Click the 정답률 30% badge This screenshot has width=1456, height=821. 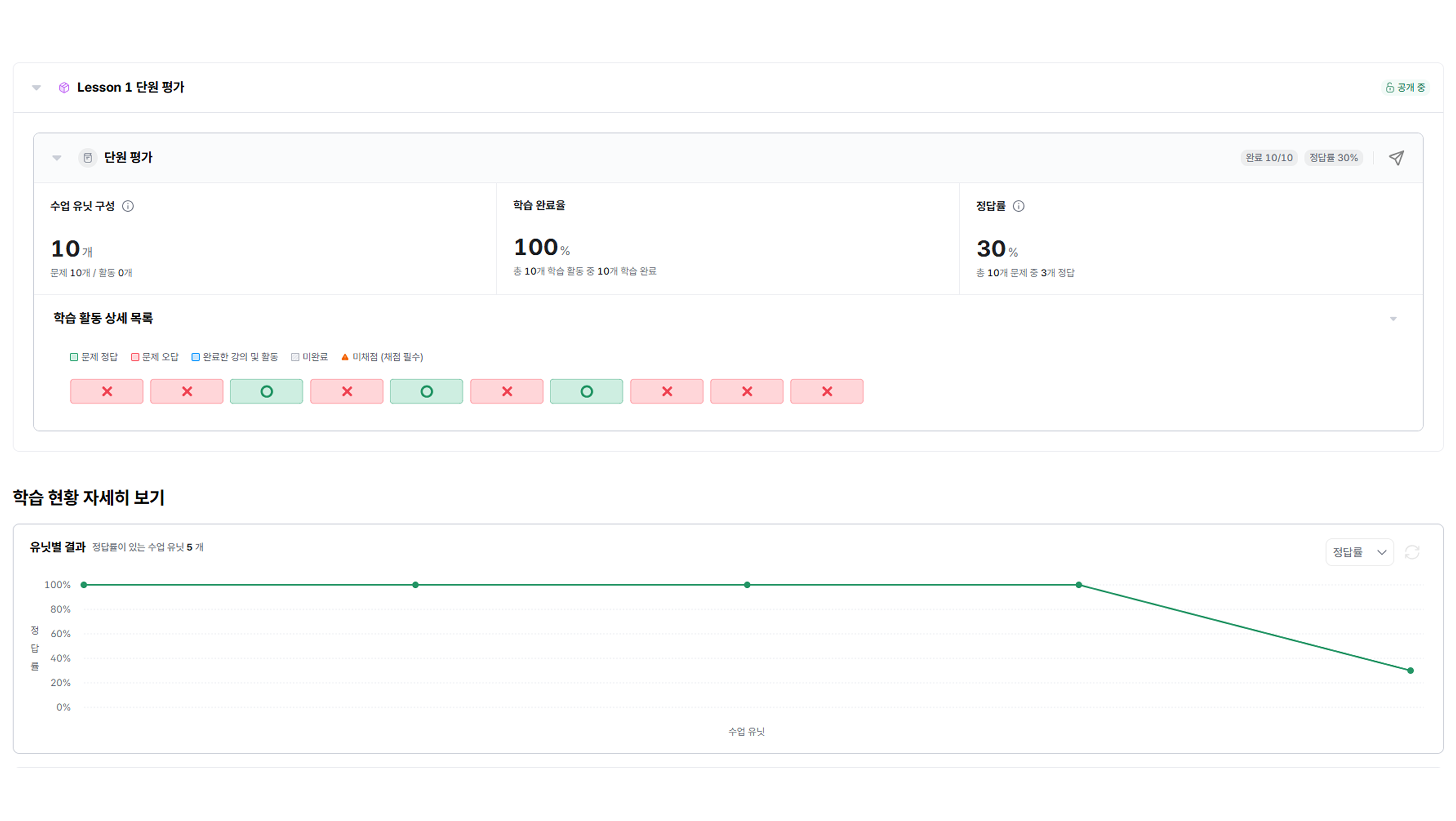[x=1333, y=158]
